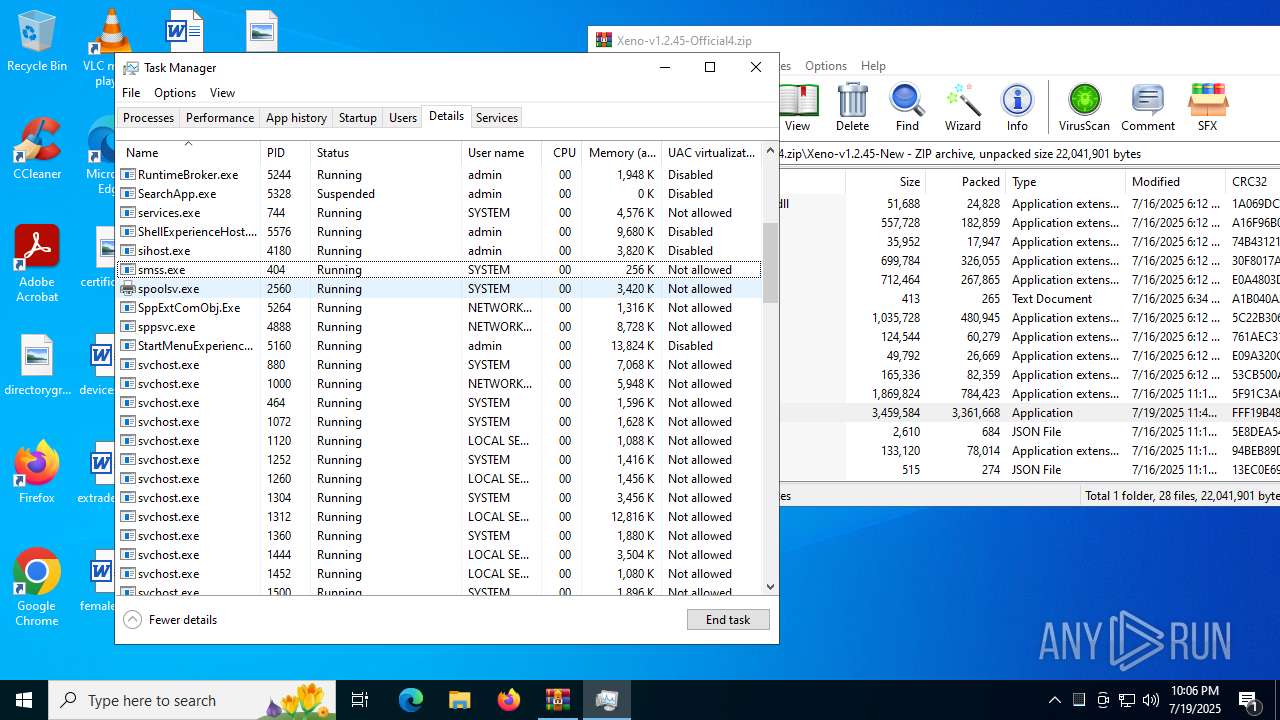This screenshot has width=1280, height=720.
Task: Open File Explorer from taskbar
Action: 459,700
